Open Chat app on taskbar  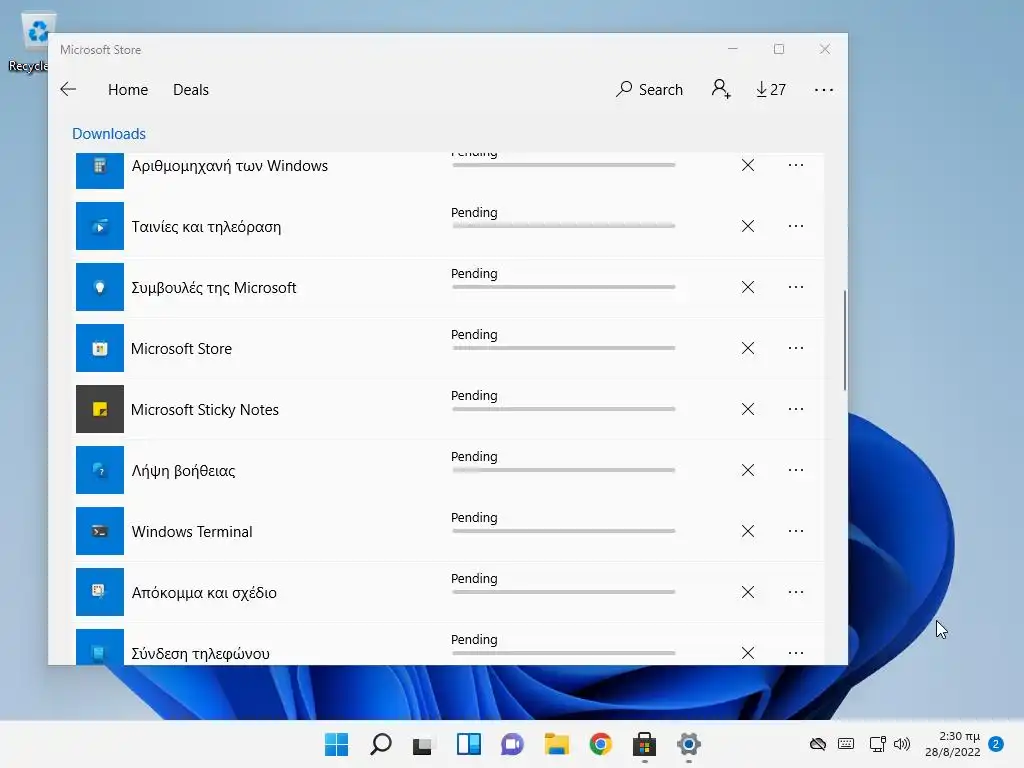[x=513, y=744]
